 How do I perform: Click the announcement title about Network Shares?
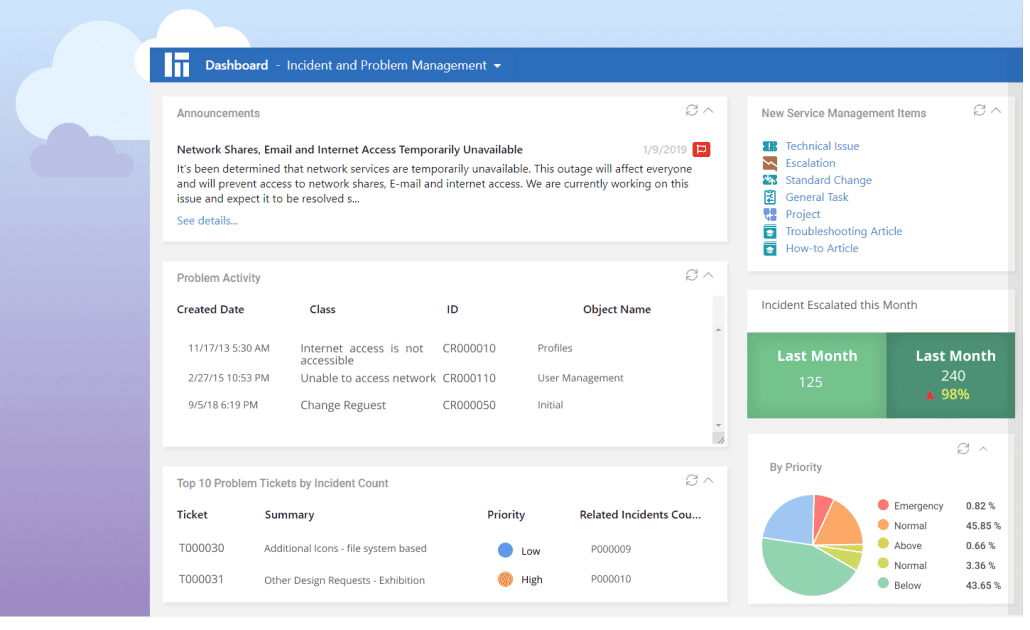coord(349,149)
